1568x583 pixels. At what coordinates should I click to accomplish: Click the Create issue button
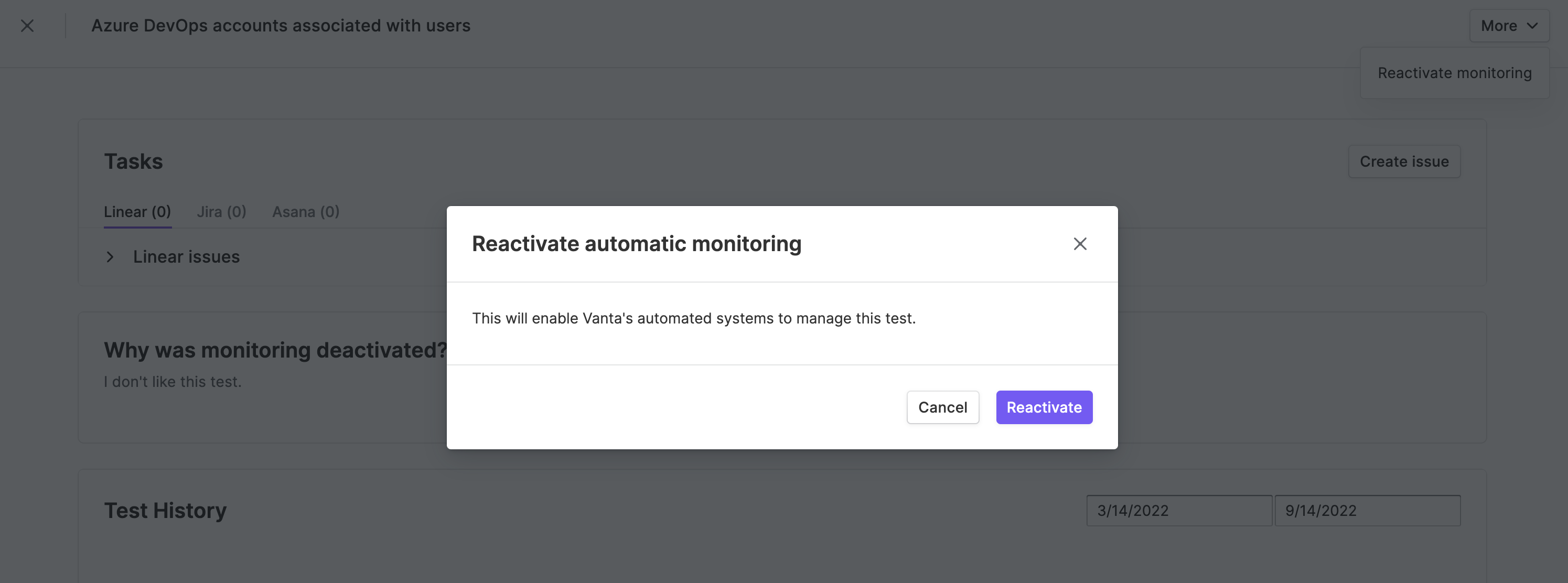point(1404,161)
